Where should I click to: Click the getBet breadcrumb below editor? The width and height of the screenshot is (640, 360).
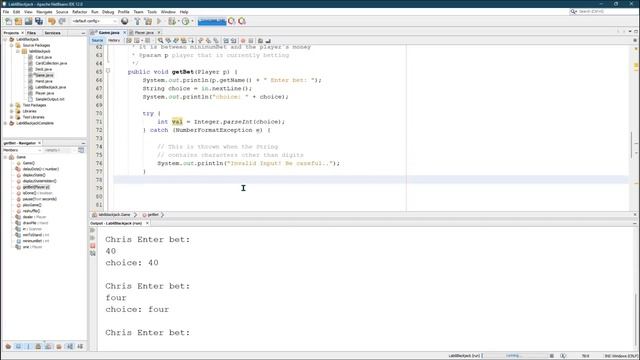click(153, 215)
